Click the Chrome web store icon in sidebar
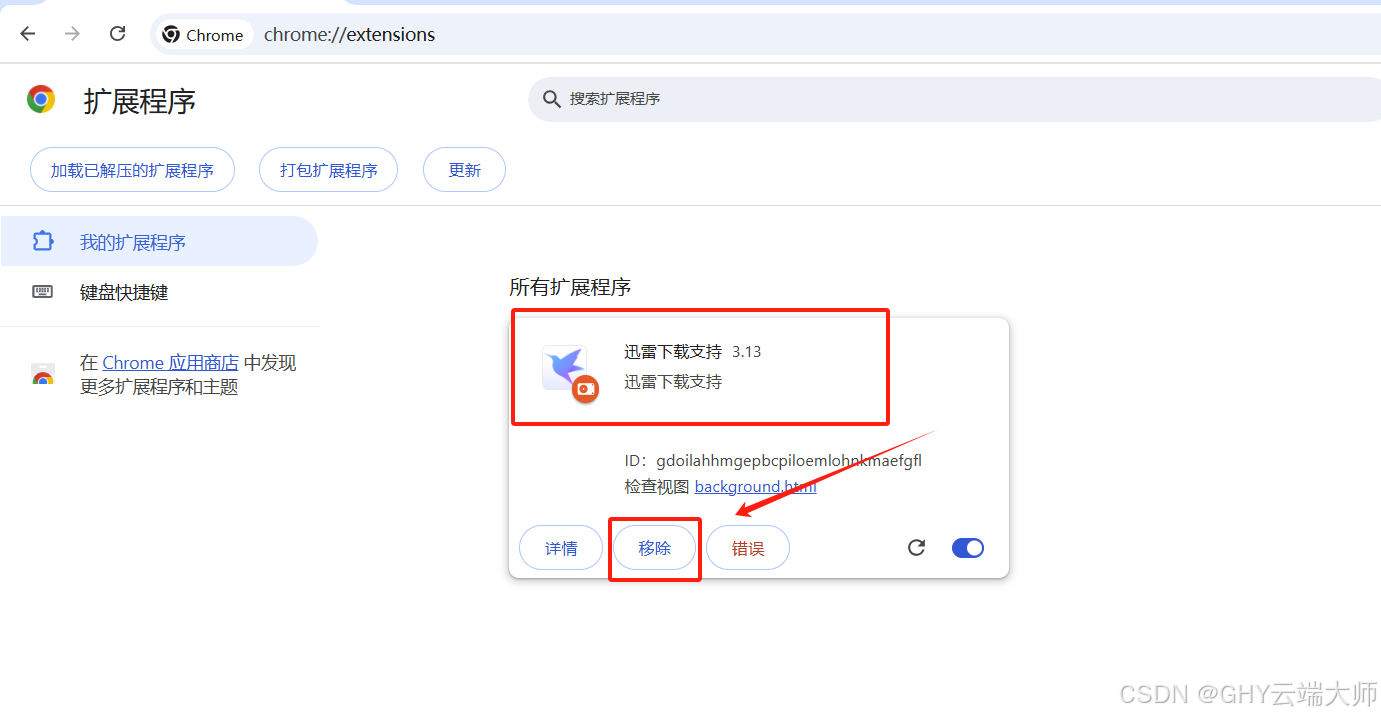 click(x=42, y=375)
